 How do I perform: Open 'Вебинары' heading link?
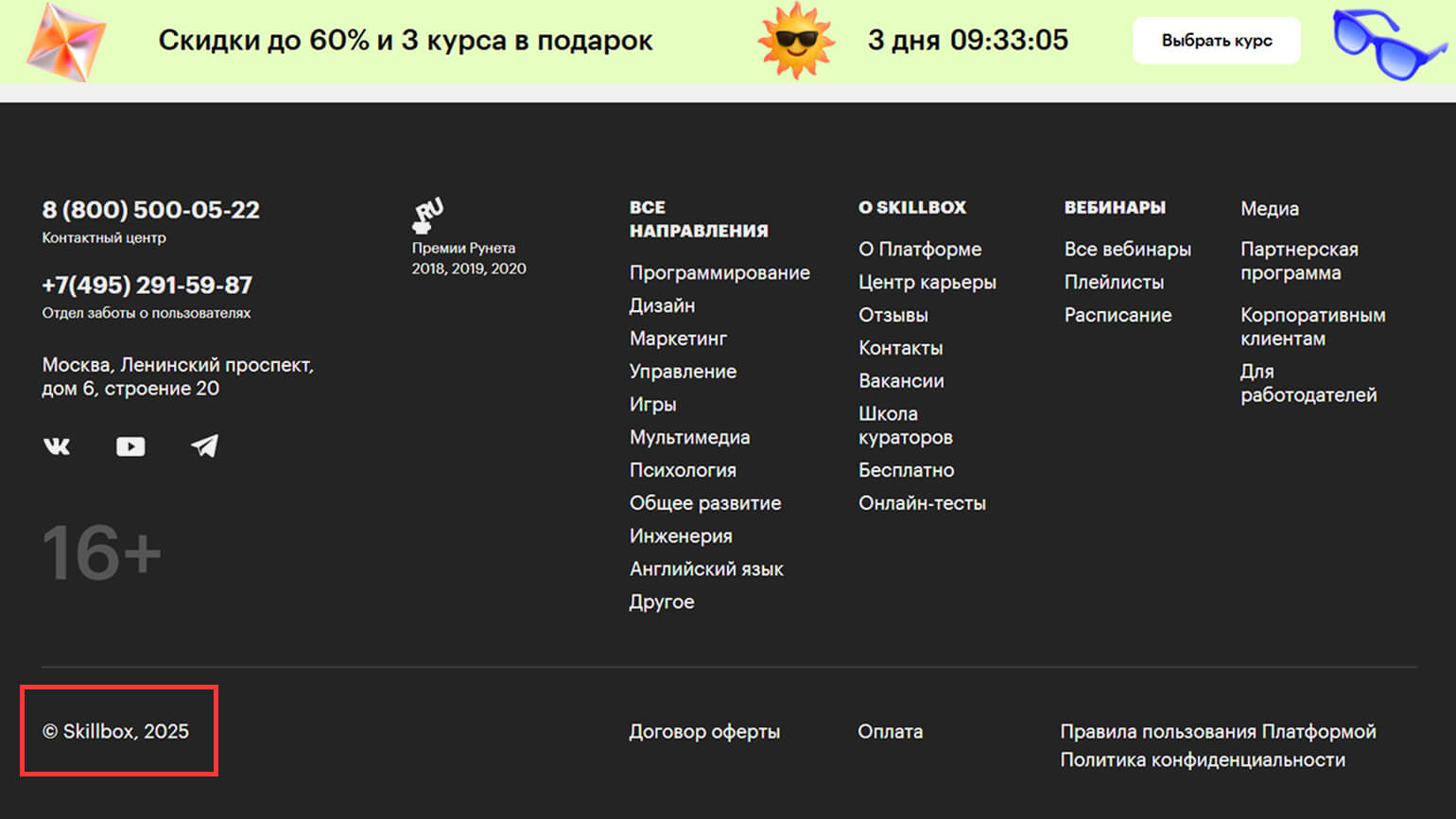(1115, 207)
